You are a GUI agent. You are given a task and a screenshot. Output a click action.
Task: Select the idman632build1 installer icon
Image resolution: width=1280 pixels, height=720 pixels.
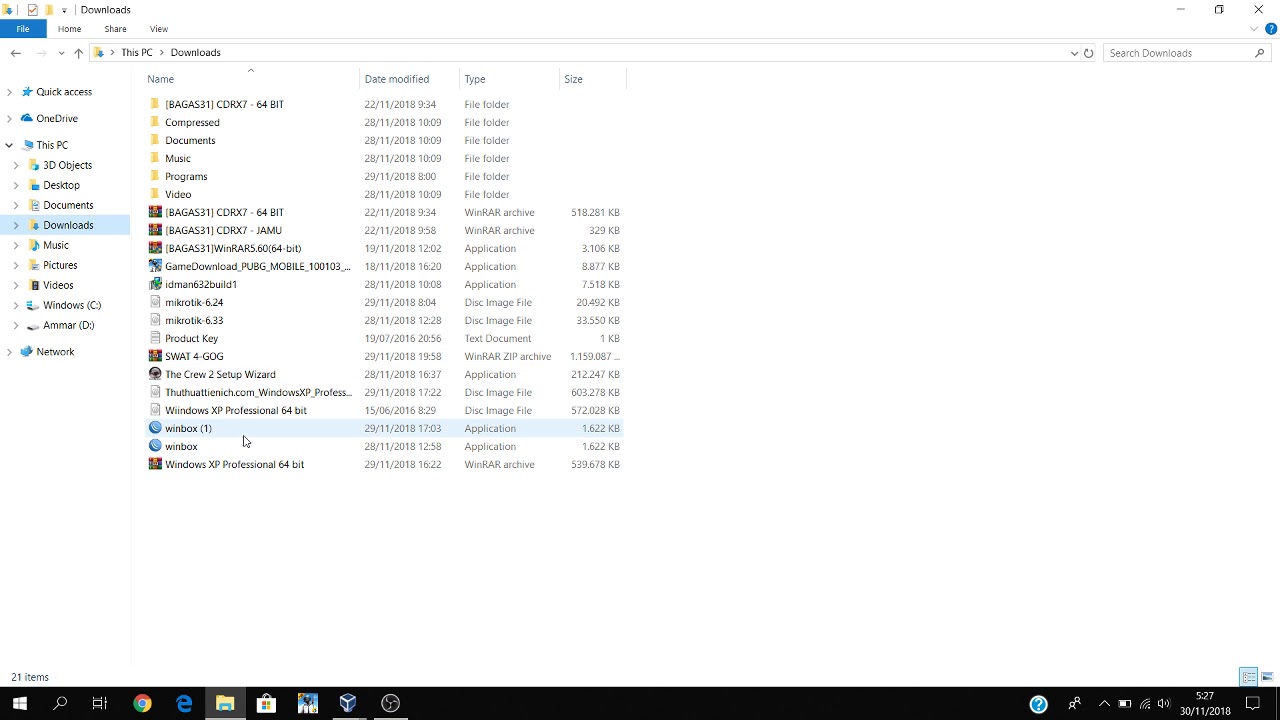point(155,284)
